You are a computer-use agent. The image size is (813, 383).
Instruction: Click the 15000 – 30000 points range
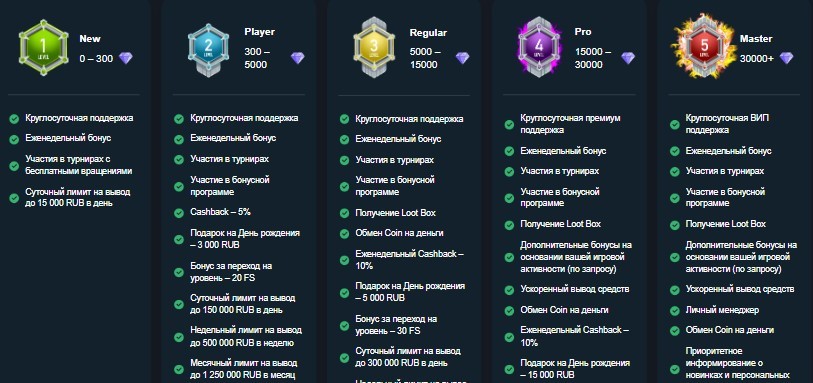pos(593,58)
